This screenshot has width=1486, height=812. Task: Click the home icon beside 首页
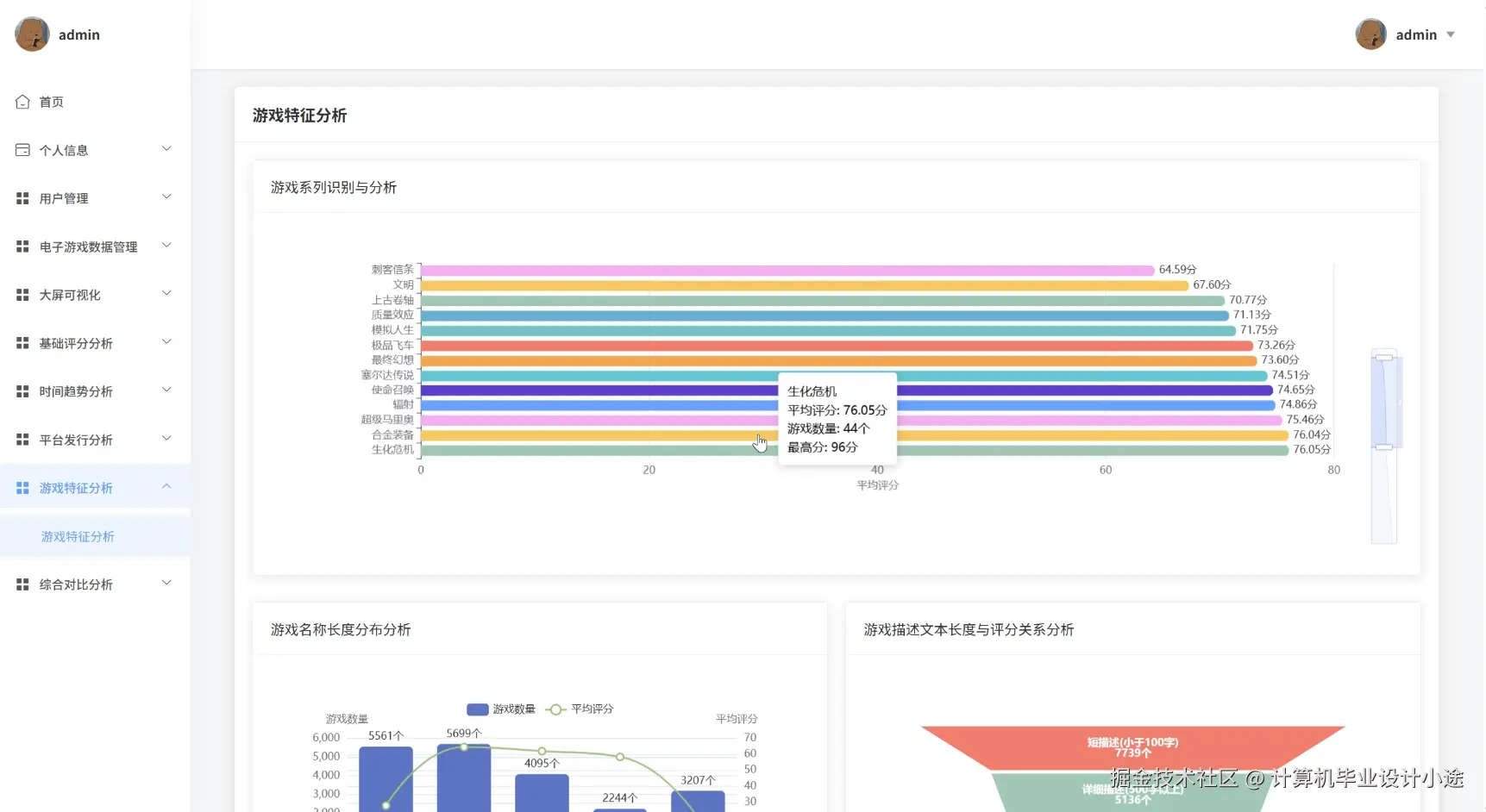pyautogui.click(x=23, y=101)
